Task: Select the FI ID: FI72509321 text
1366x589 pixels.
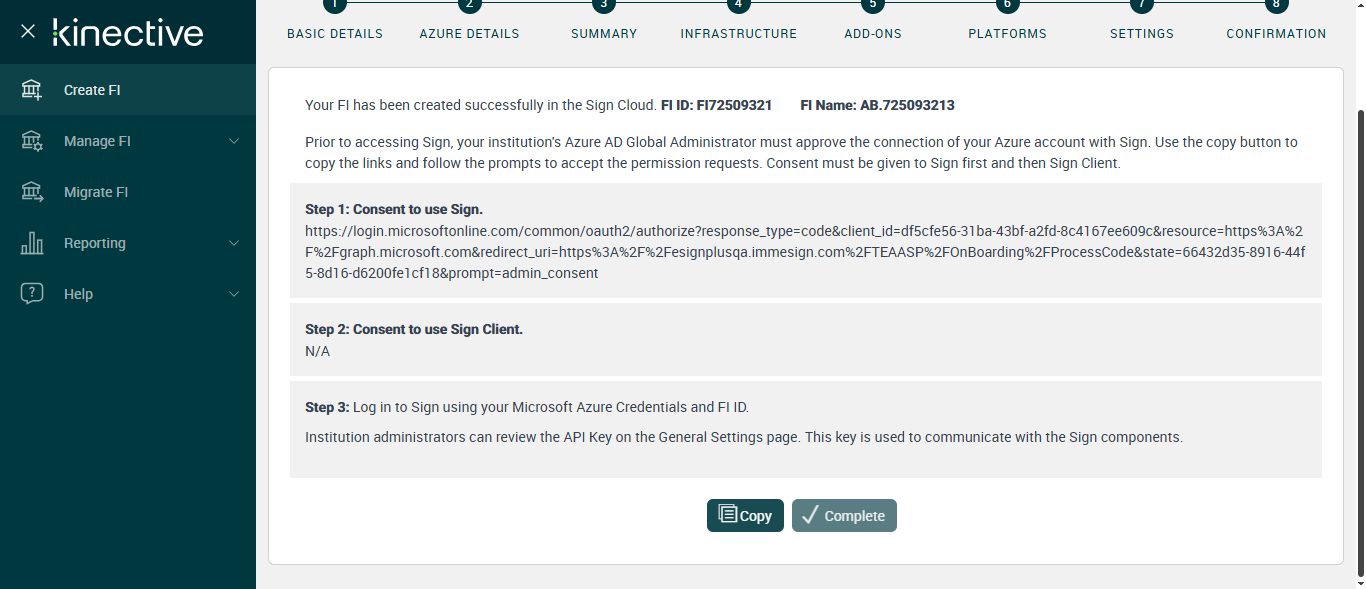Action: 716,105
